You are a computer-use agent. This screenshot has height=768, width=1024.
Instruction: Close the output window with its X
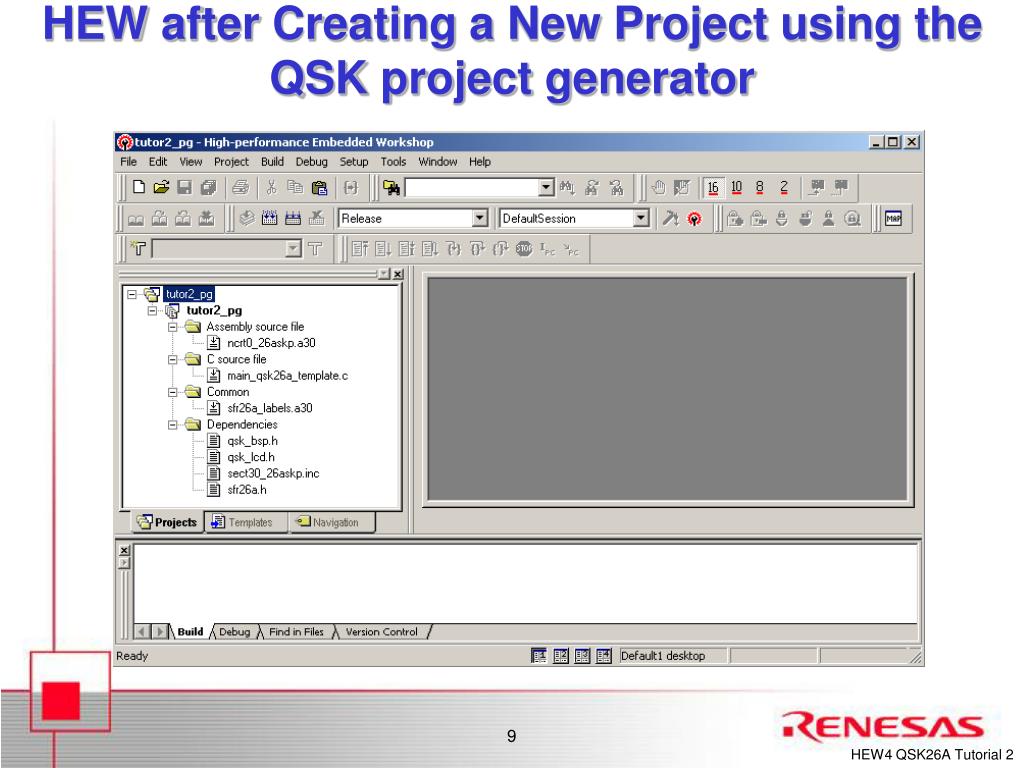point(124,551)
